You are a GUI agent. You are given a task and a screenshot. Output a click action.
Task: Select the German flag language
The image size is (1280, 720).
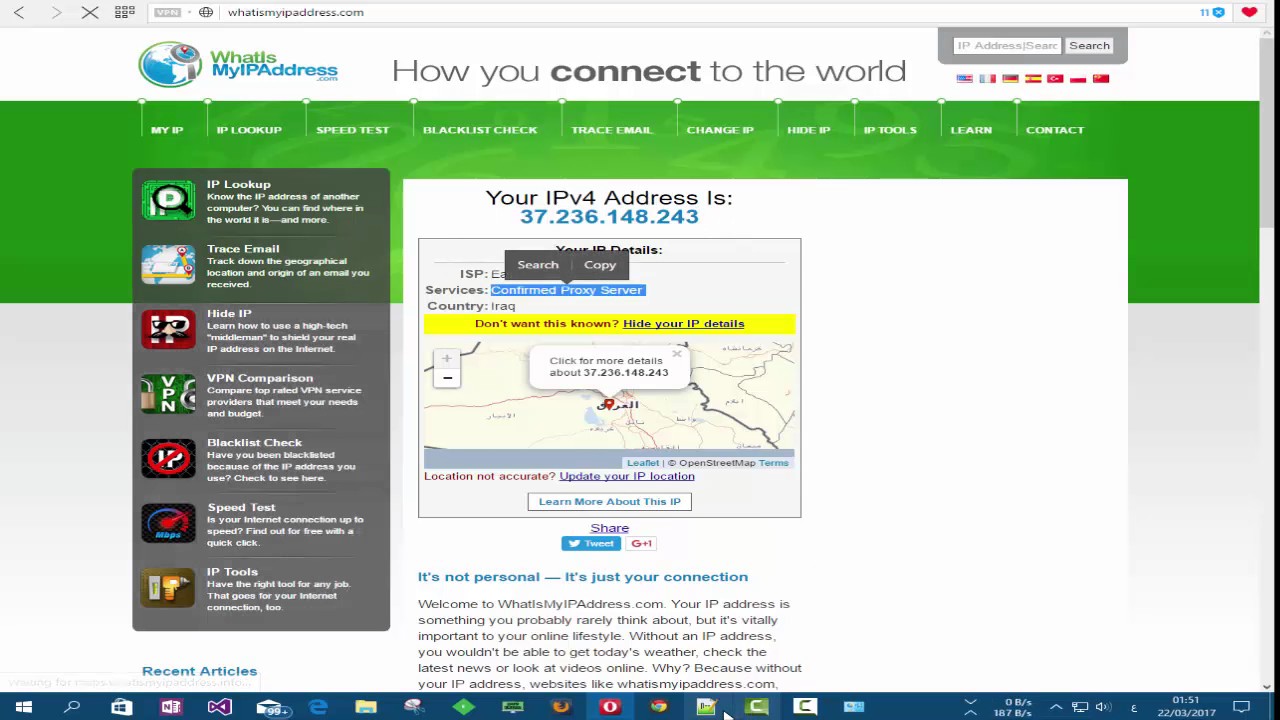click(x=1010, y=78)
